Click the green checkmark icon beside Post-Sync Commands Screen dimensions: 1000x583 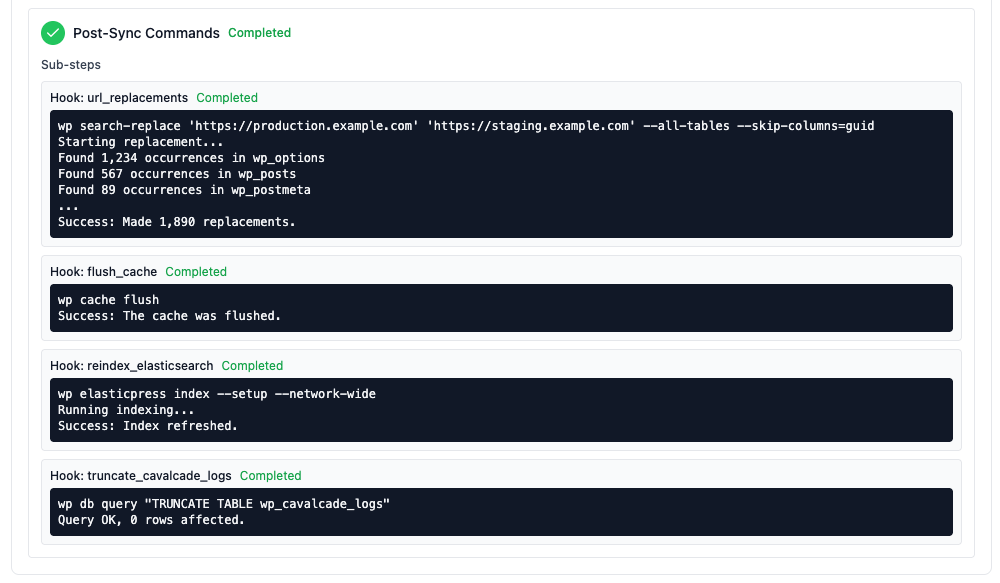53,33
